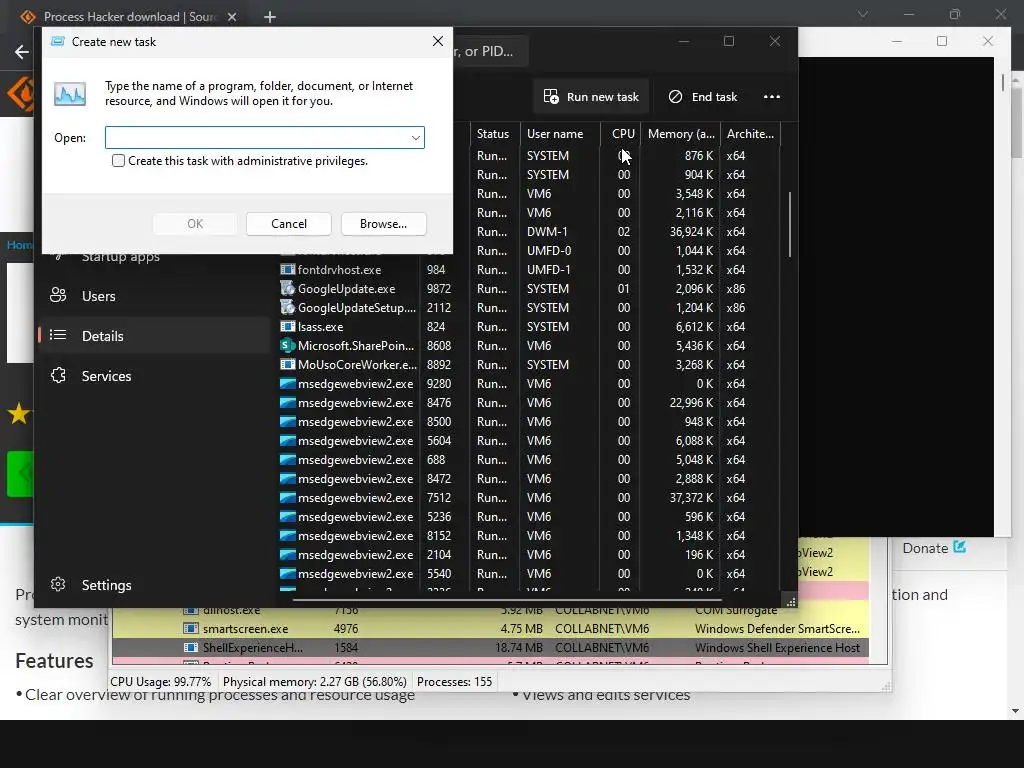This screenshot has width=1024, height=768.
Task: Click the Task Manager horizontal scrollbar
Action: pos(507,599)
